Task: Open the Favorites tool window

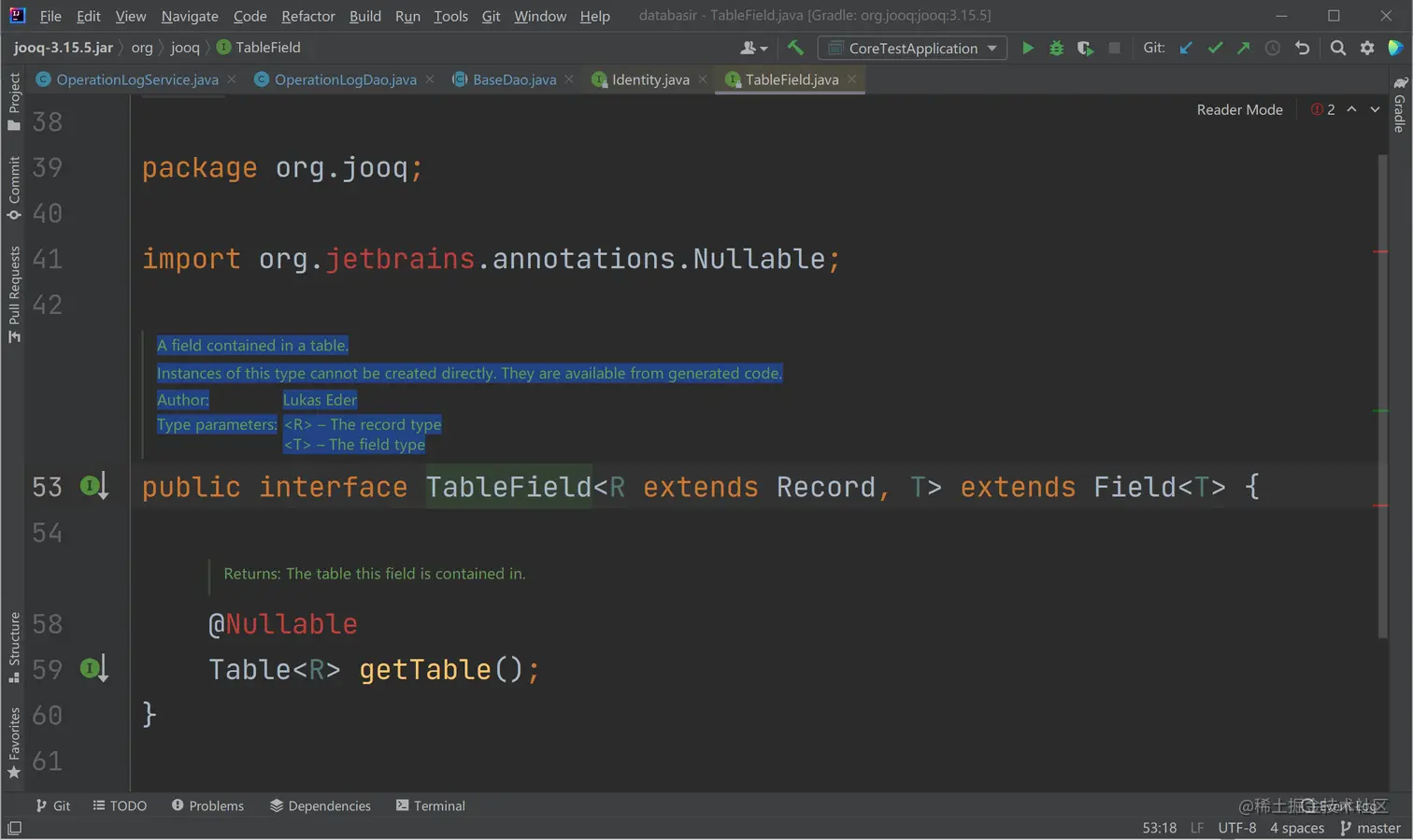Action: [x=14, y=743]
